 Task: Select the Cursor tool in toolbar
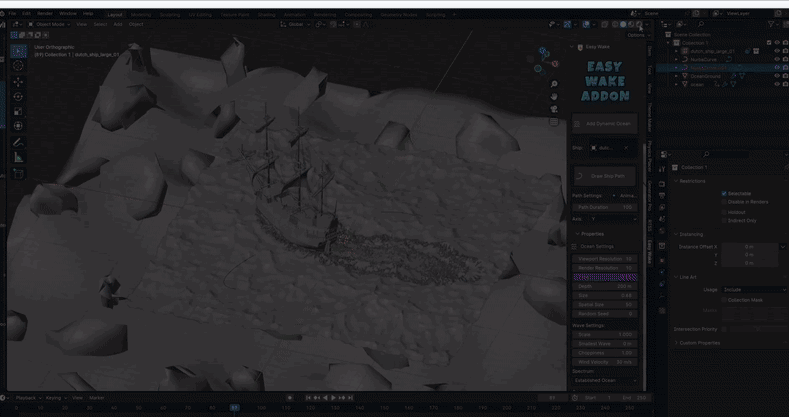coord(19,66)
